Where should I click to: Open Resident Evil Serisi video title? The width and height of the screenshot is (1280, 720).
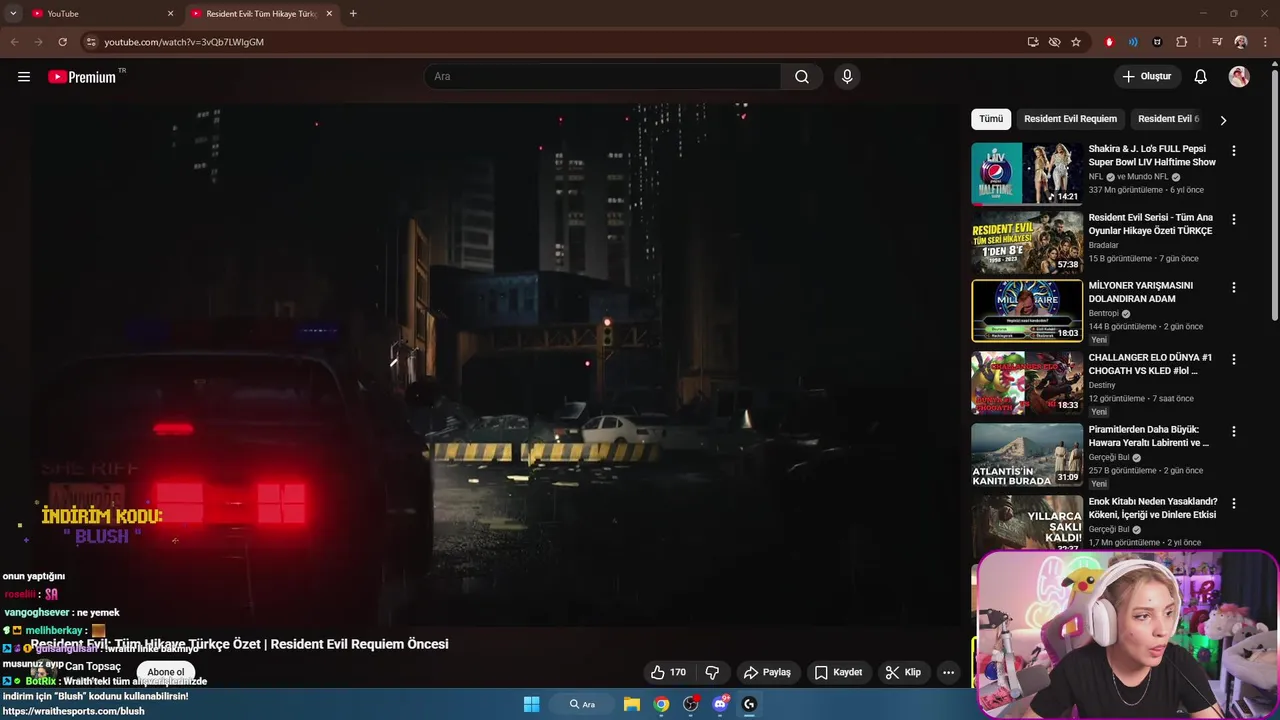(x=1150, y=224)
